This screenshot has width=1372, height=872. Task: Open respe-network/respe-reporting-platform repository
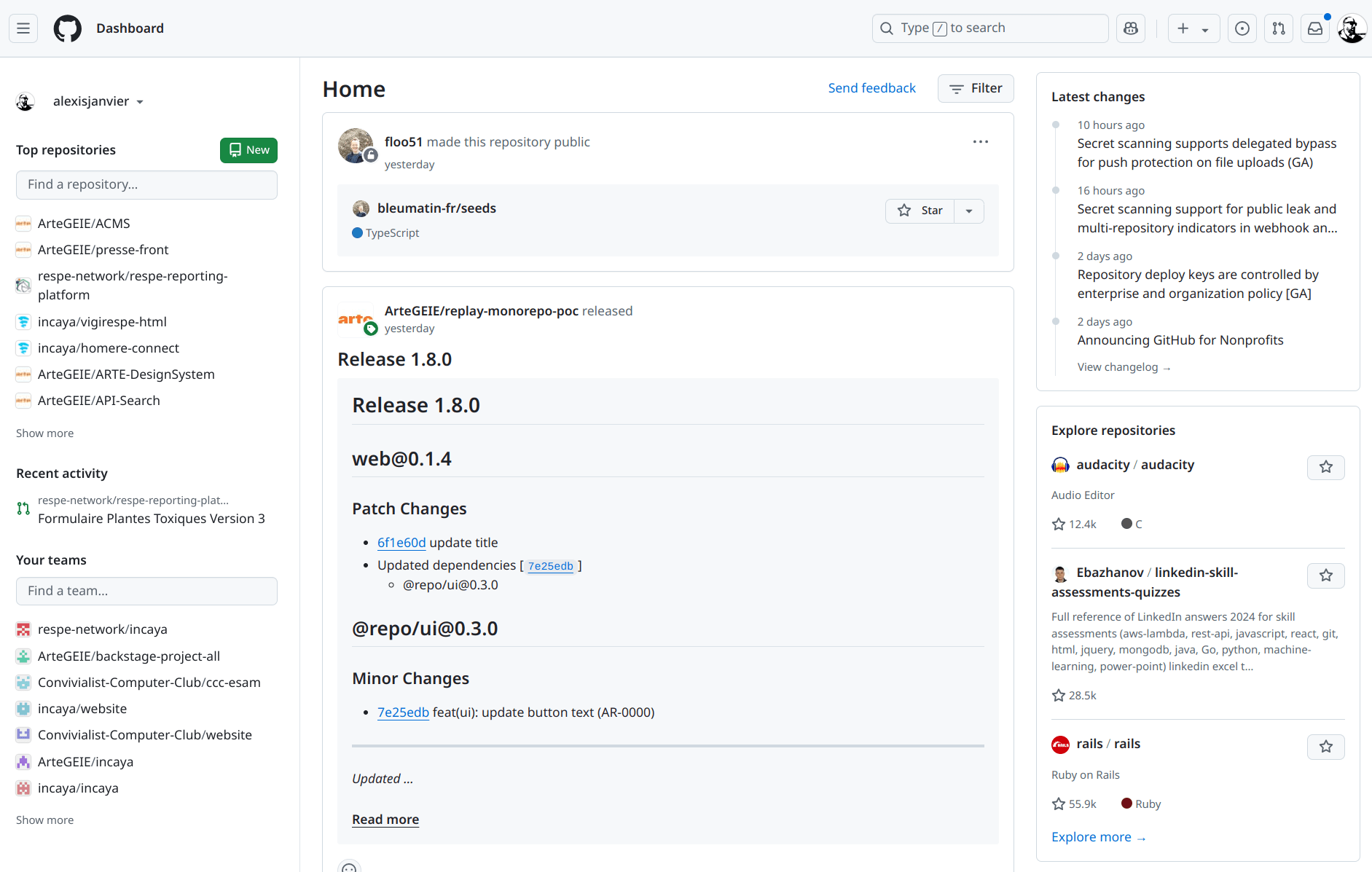[x=133, y=286]
